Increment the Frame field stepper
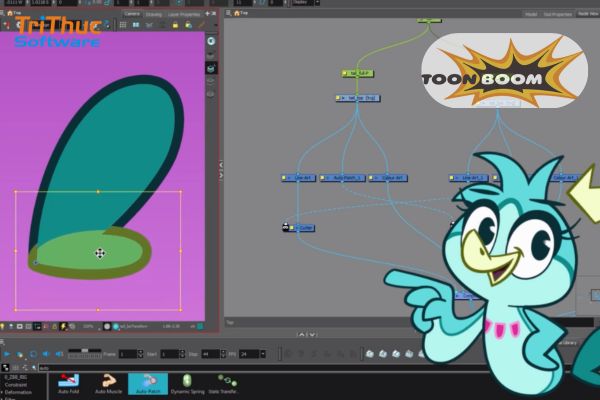 tap(140, 352)
